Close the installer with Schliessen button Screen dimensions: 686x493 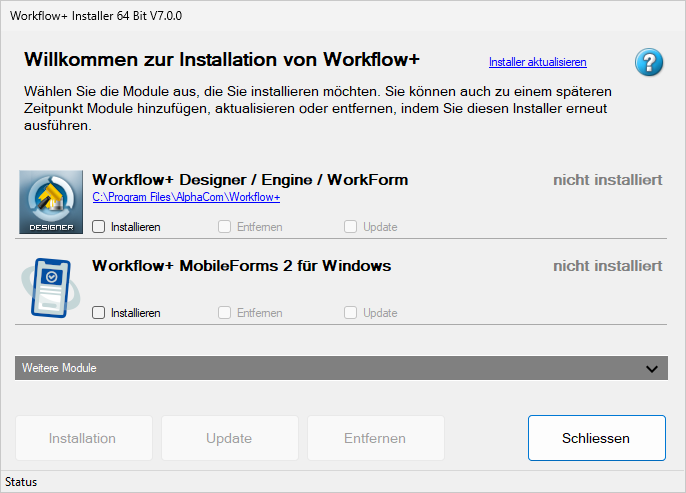(x=597, y=438)
